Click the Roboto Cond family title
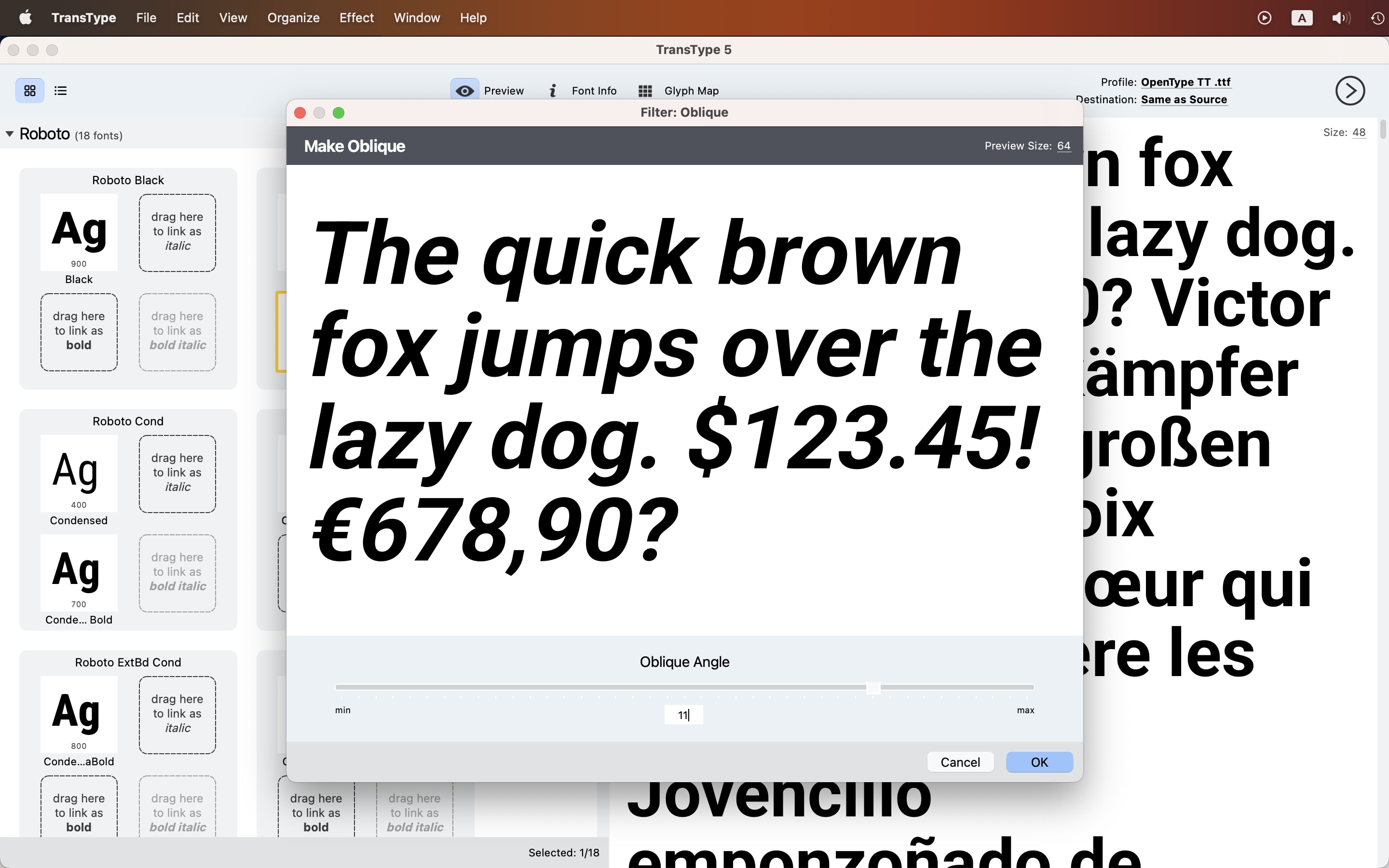The image size is (1389, 868). 128,421
